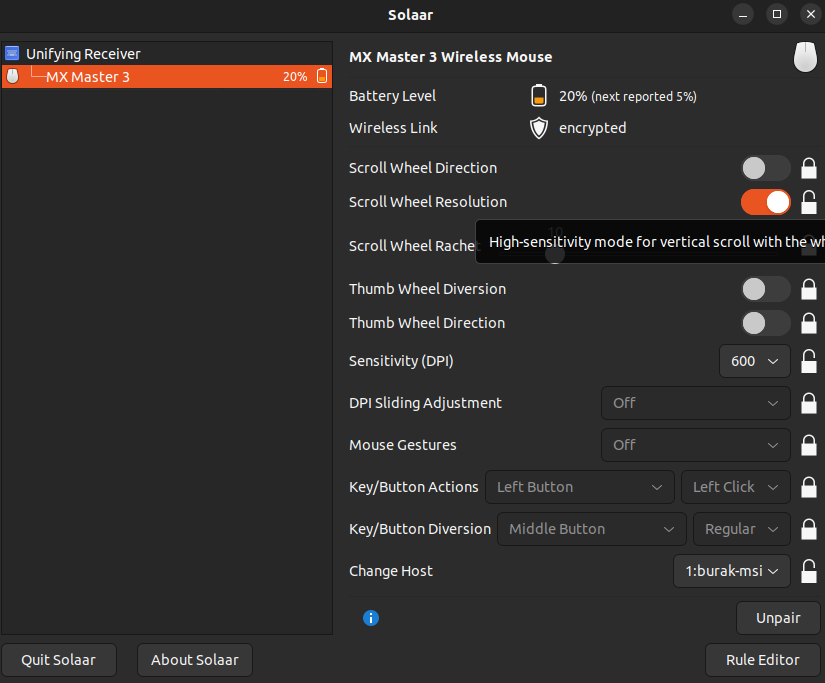825x683 pixels.
Task: Click the 'encrypted' wireless link status text
Action: point(592,128)
